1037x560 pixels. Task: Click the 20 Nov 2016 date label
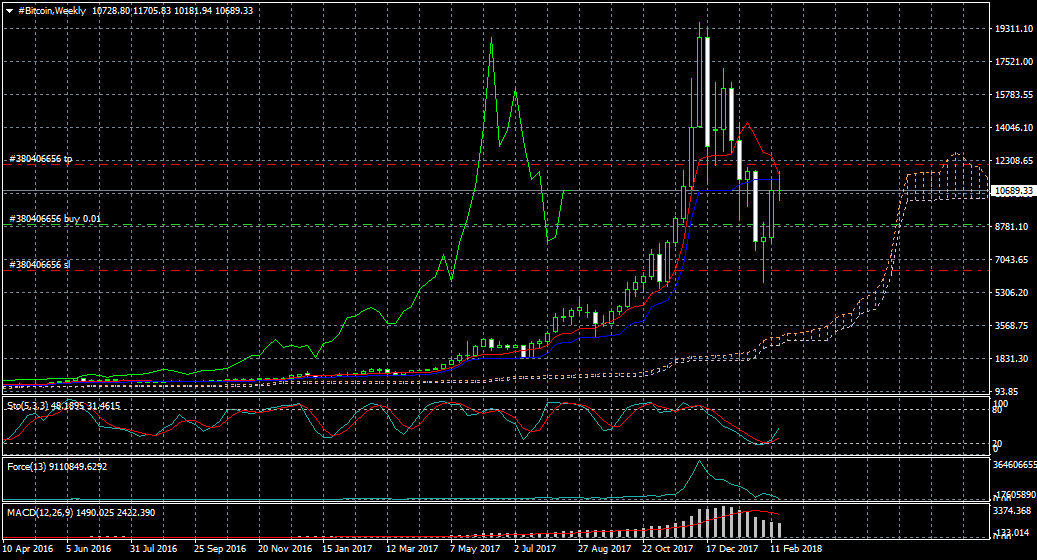click(x=284, y=549)
